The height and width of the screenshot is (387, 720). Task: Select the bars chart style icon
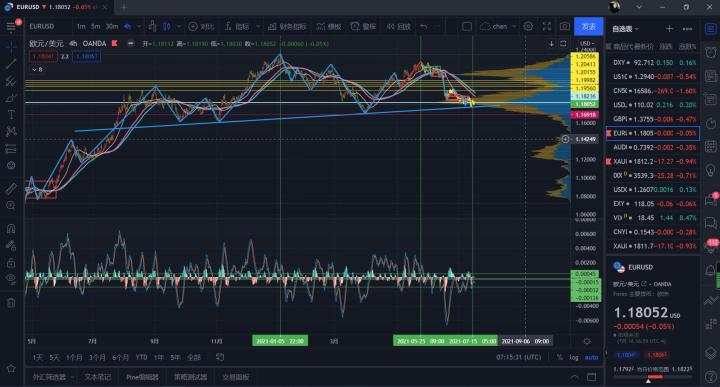152,27
